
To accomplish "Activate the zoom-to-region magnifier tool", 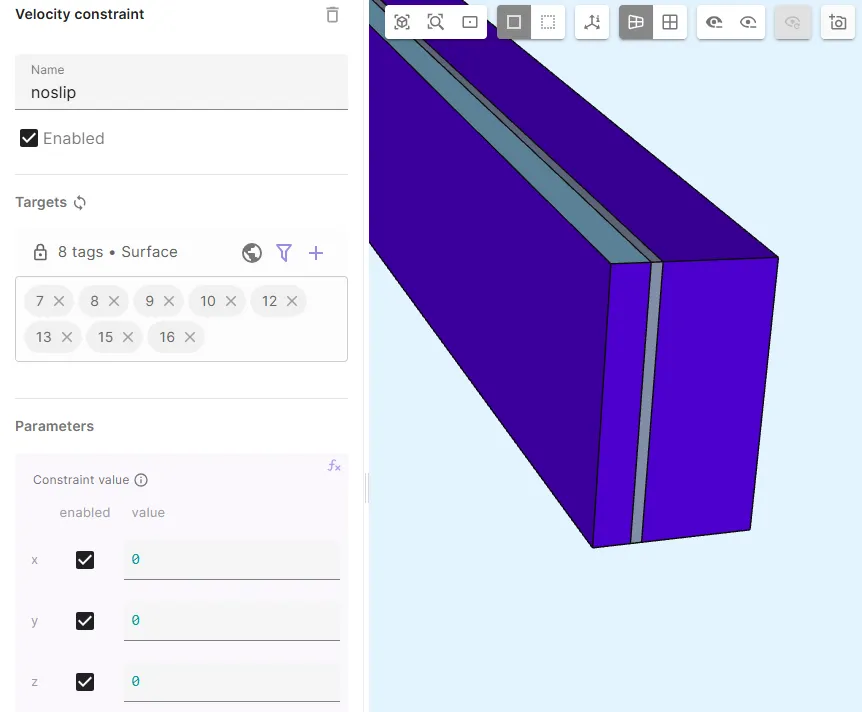I will click(436, 22).
